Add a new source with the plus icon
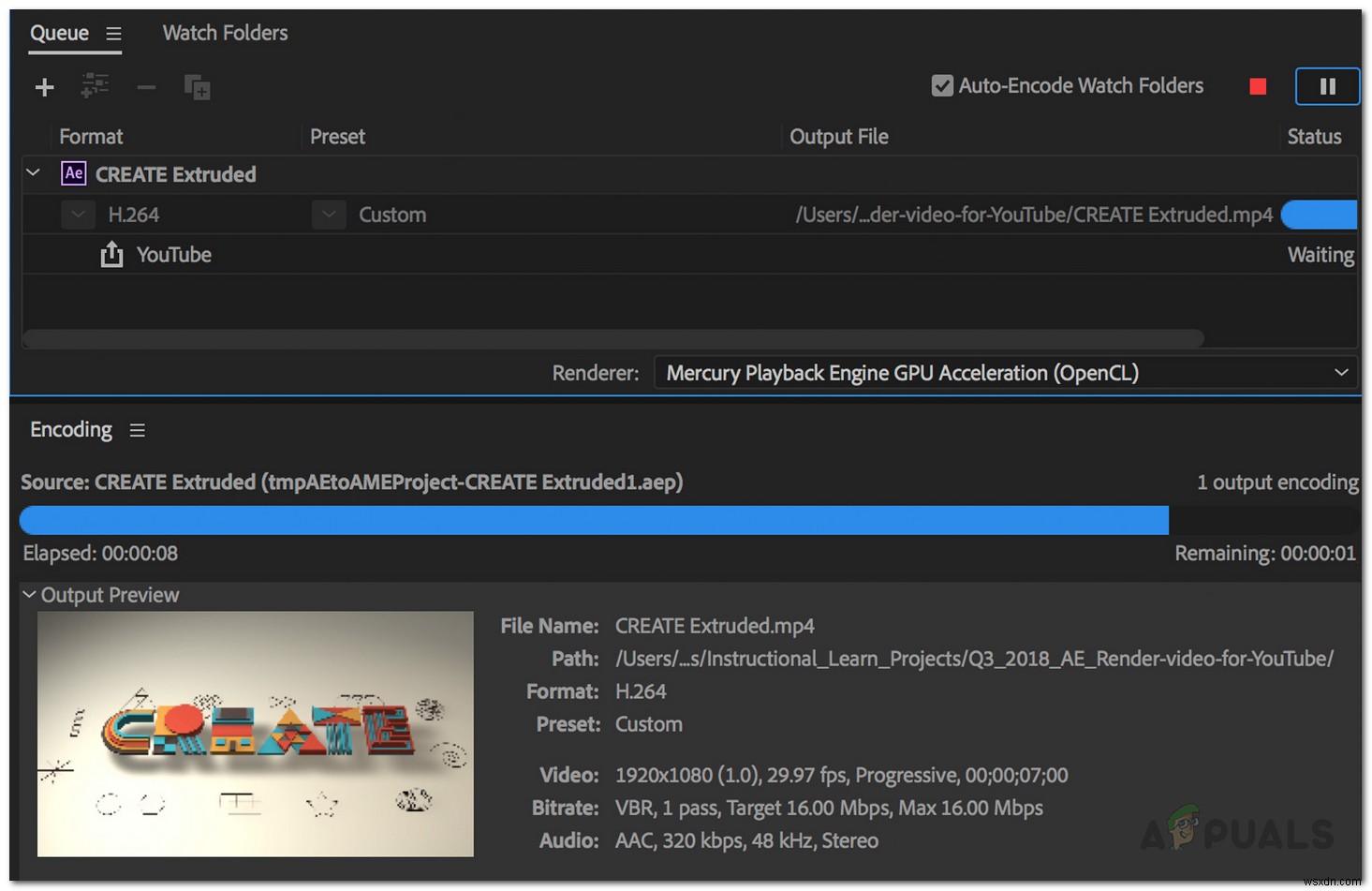This screenshot has width=1372, height=891. [44, 86]
